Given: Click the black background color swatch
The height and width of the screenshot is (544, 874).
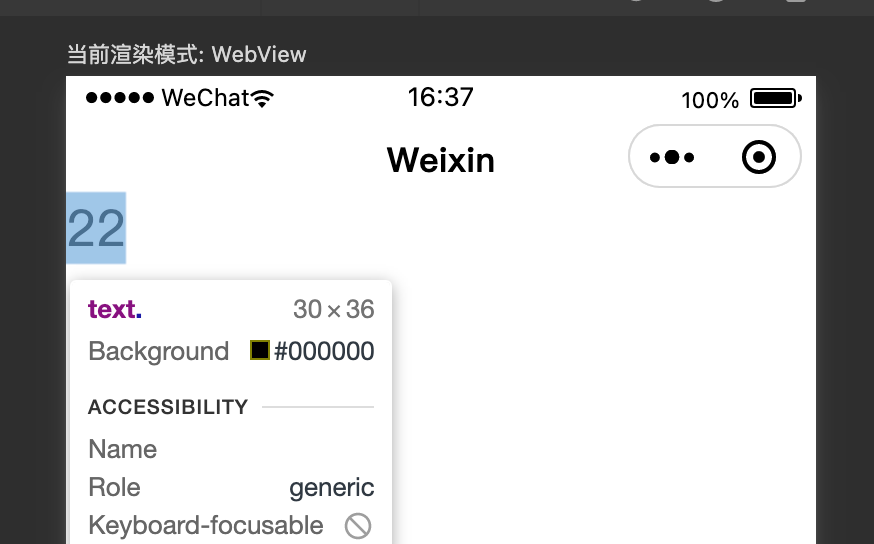Looking at the screenshot, I should coord(260,351).
